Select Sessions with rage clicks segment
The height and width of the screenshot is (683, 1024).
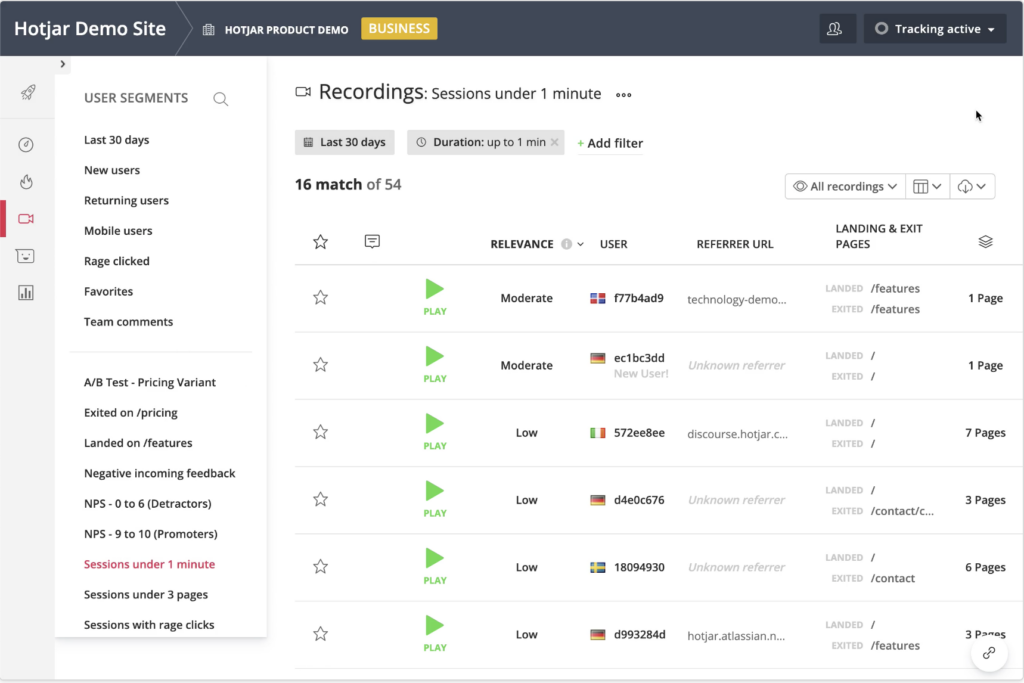point(149,625)
